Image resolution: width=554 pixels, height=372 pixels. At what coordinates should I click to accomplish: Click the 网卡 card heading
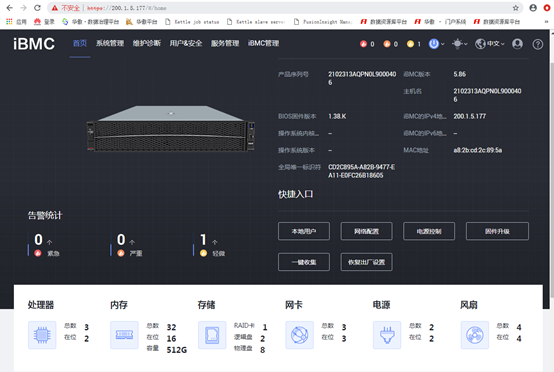(294, 305)
